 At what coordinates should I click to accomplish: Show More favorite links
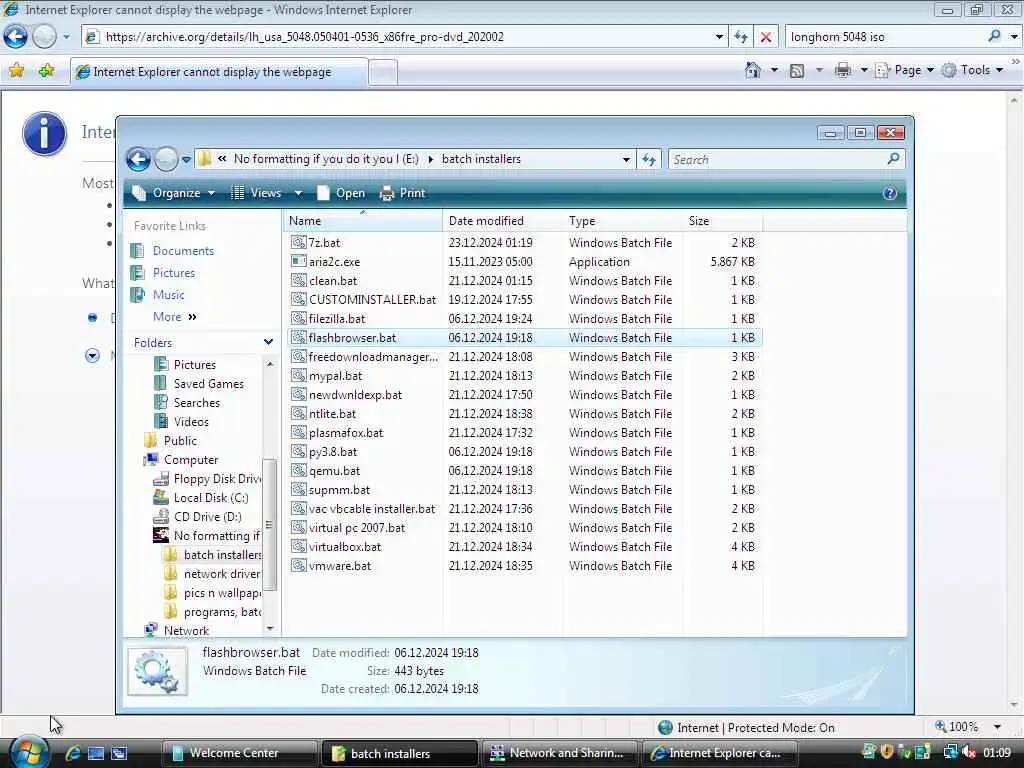[174, 317]
